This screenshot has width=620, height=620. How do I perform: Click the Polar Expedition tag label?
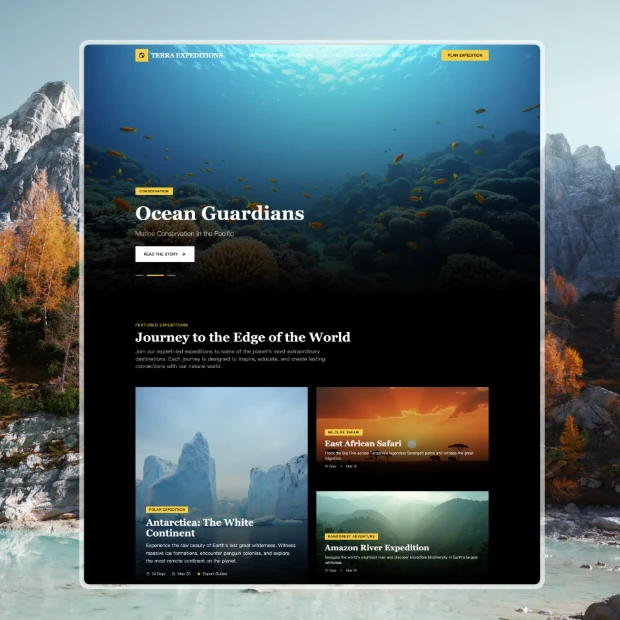168,510
